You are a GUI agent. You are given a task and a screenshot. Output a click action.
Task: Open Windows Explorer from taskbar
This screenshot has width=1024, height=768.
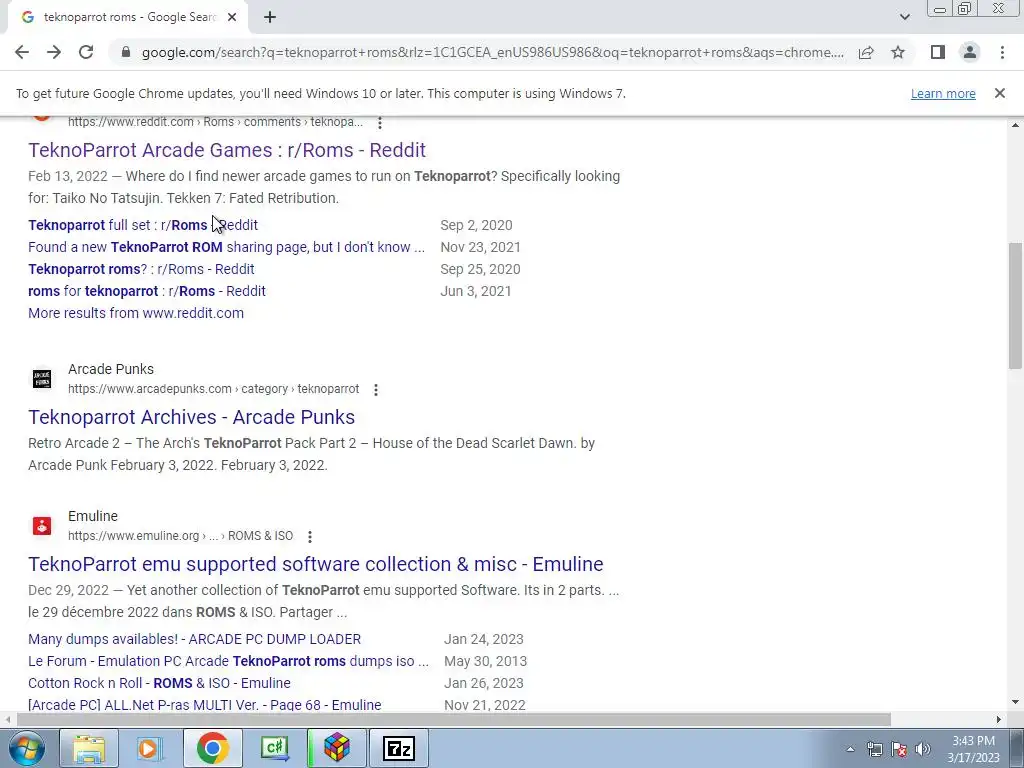(x=89, y=748)
